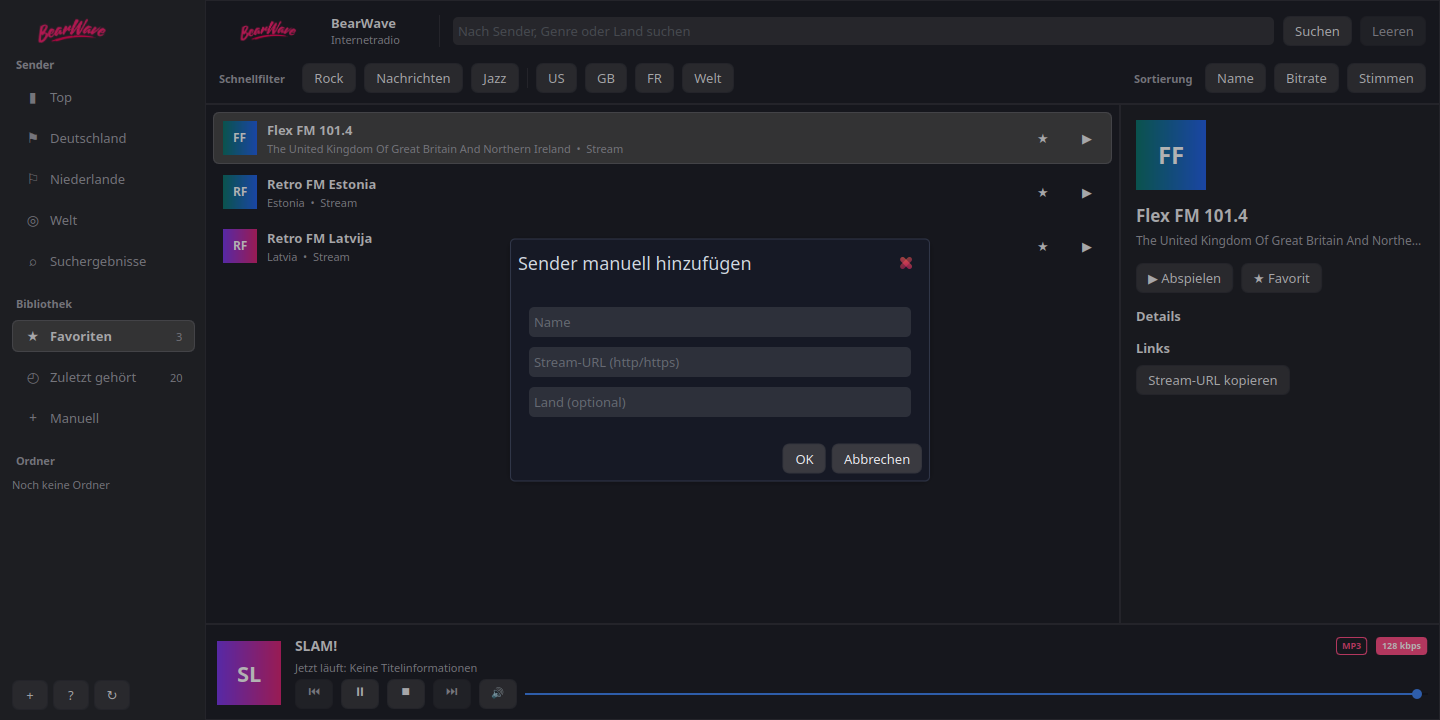1440x720 pixels.
Task: Select Manuell in the sidebar
Action: pyautogui.click(x=103, y=419)
